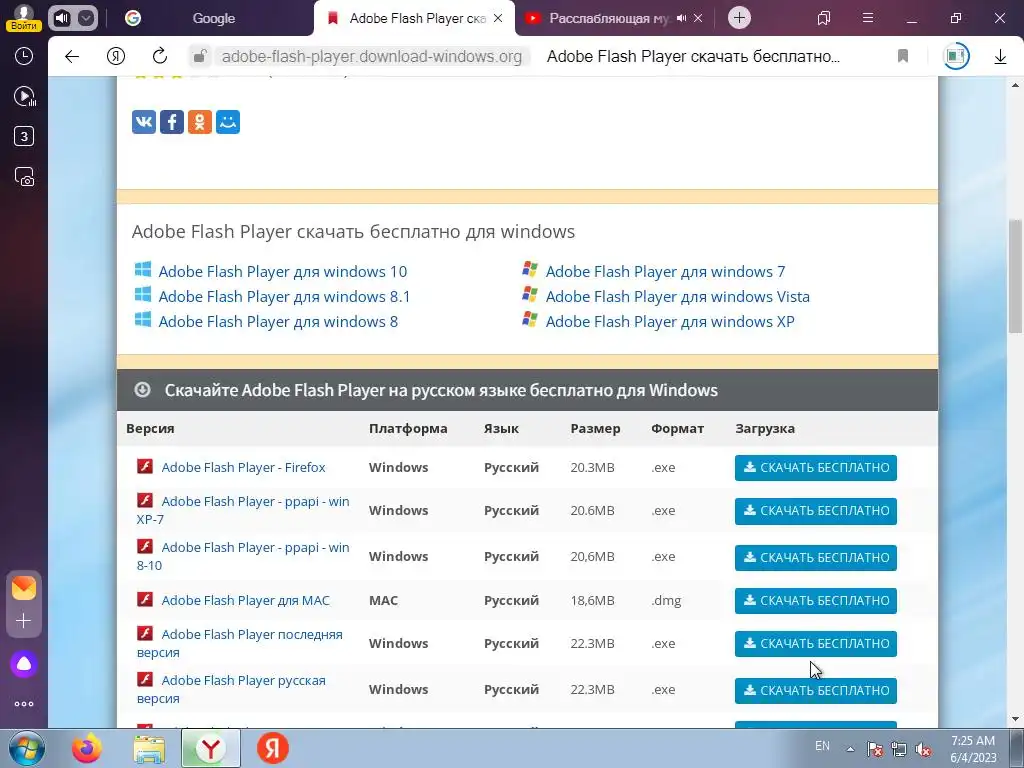Download русская версия via Скачать бесплатно
Image resolution: width=1024 pixels, height=768 pixels.
click(x=816, y=691)
